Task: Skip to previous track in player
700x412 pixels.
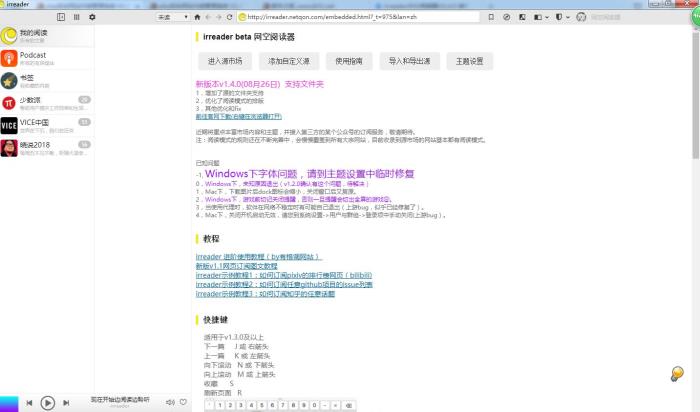Action: point(29,403)
